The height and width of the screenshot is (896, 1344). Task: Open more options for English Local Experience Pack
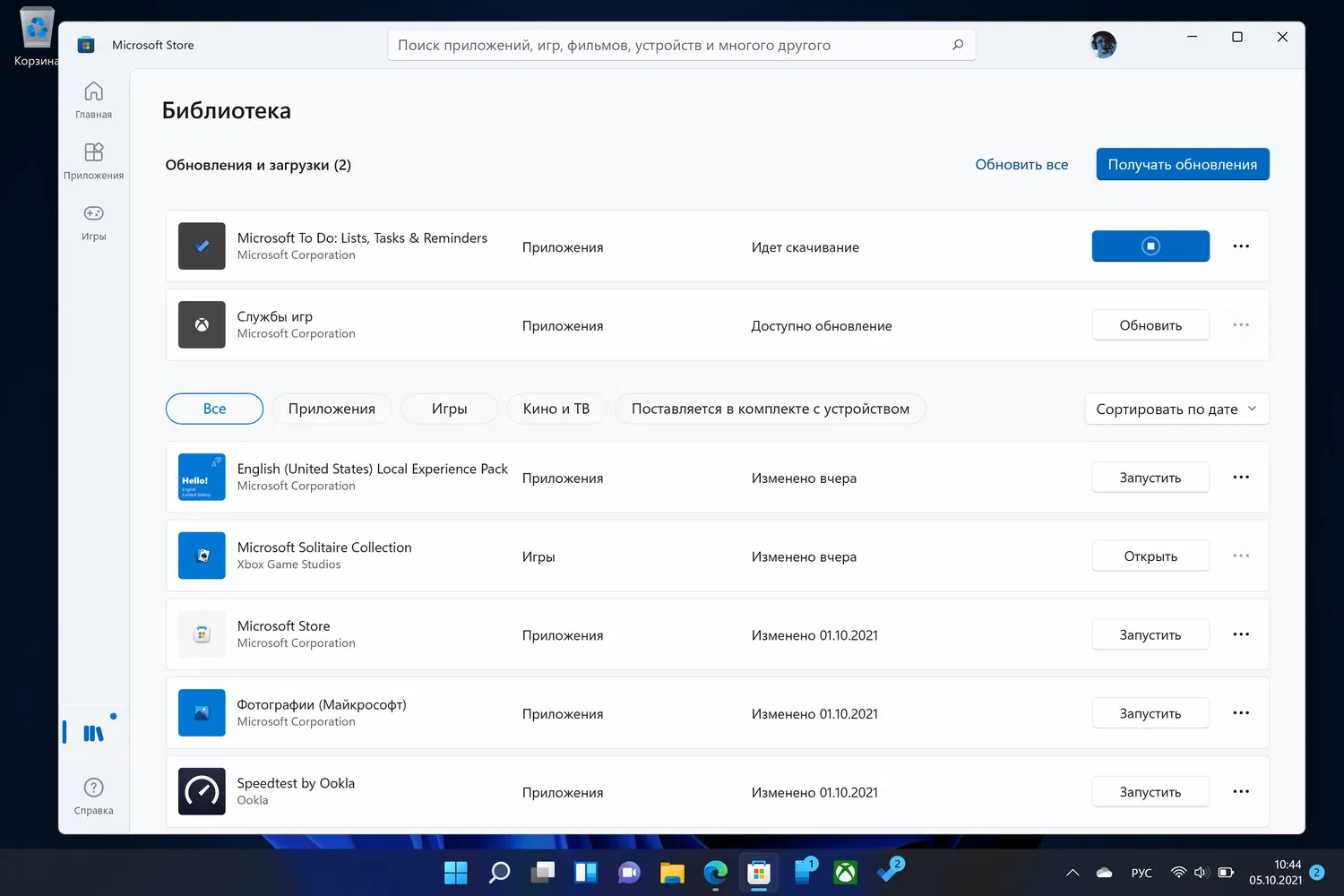click(1241, 477)
